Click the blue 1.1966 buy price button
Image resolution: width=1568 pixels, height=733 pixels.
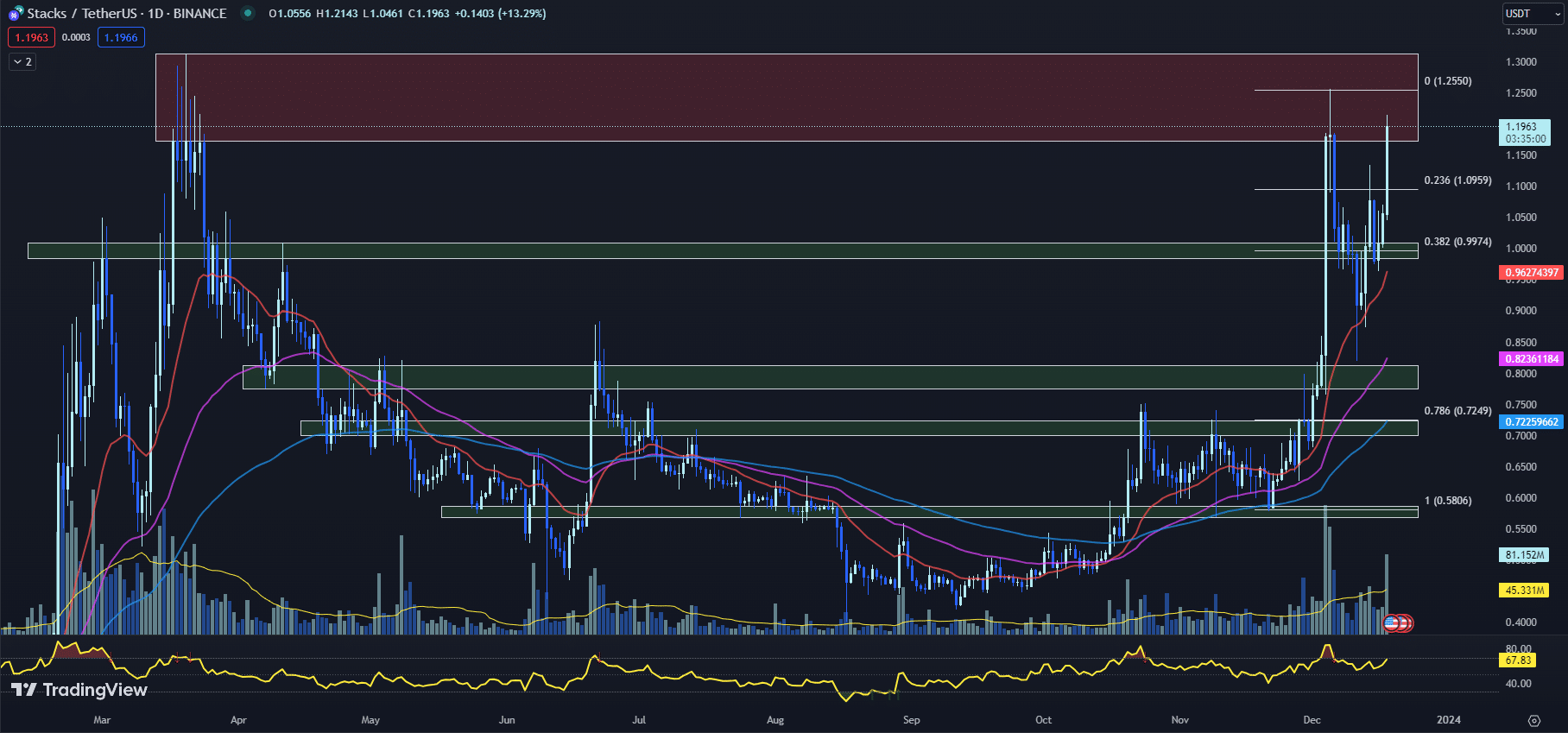pyautogui.click(x=121, y=37)
